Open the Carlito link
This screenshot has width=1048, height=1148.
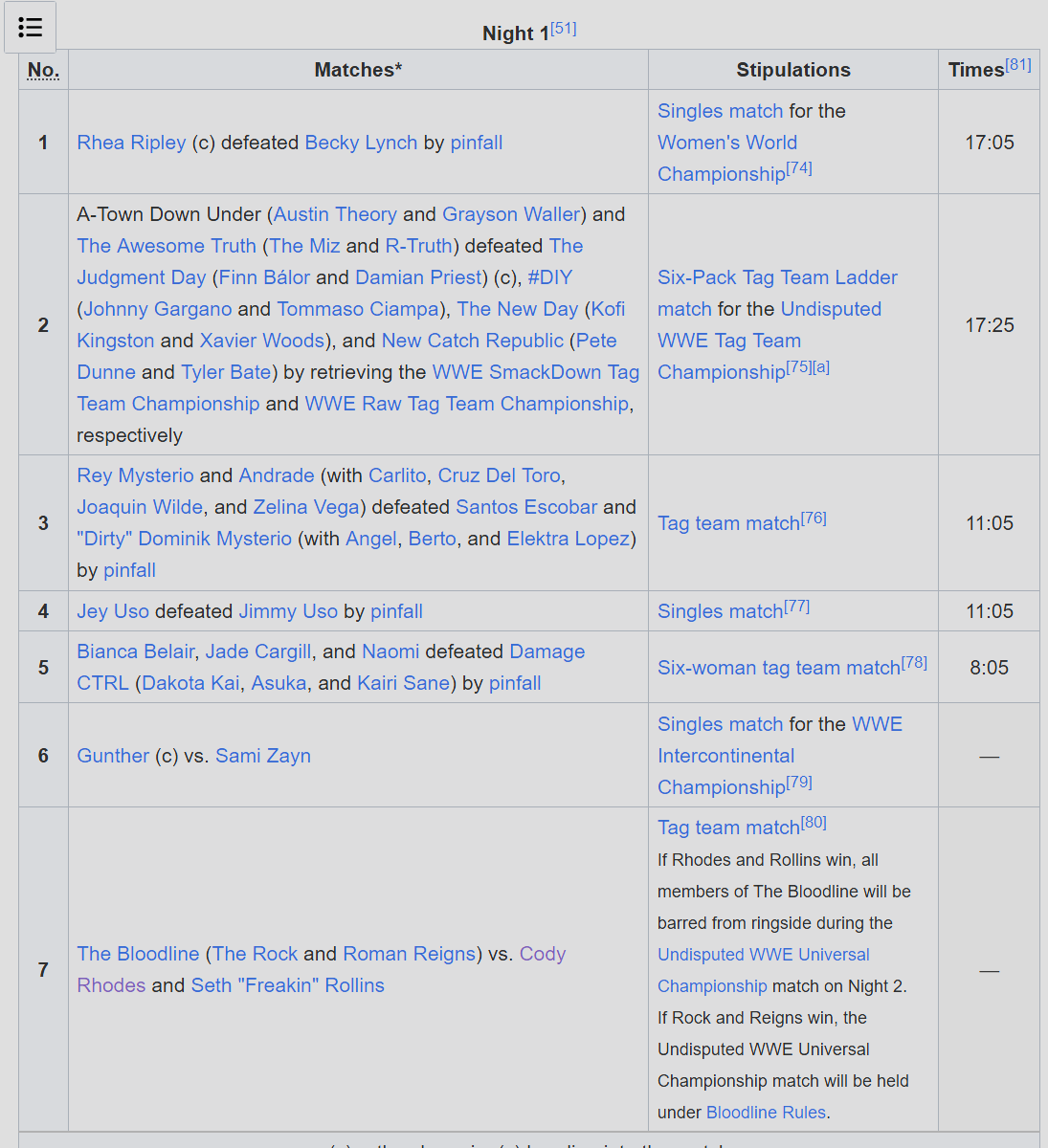[x=397, y=475]
